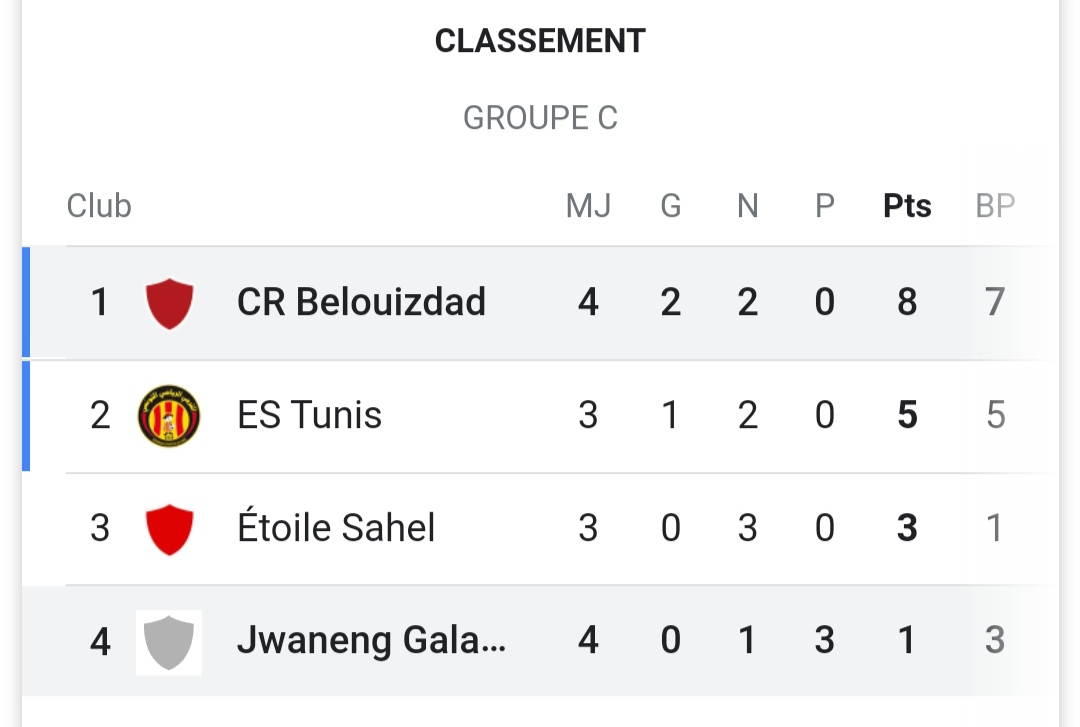Click the MJ column header

[x=588, y=206]
